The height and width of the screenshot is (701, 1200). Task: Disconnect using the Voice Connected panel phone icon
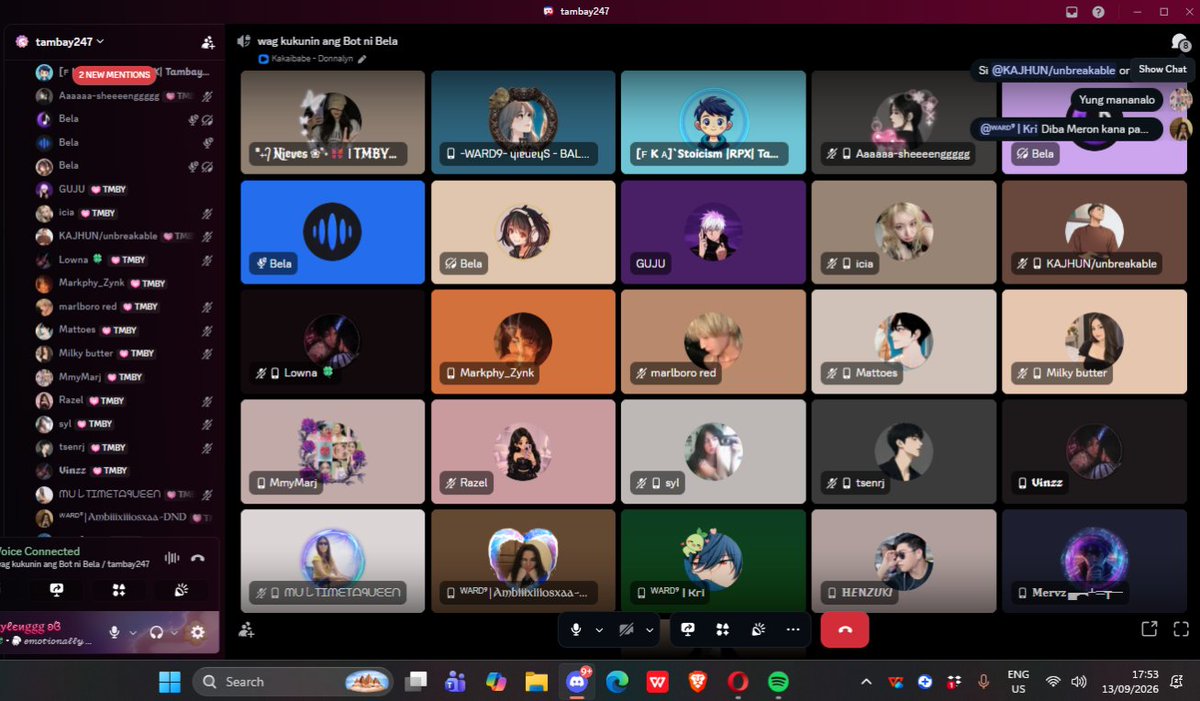(198, 558)
